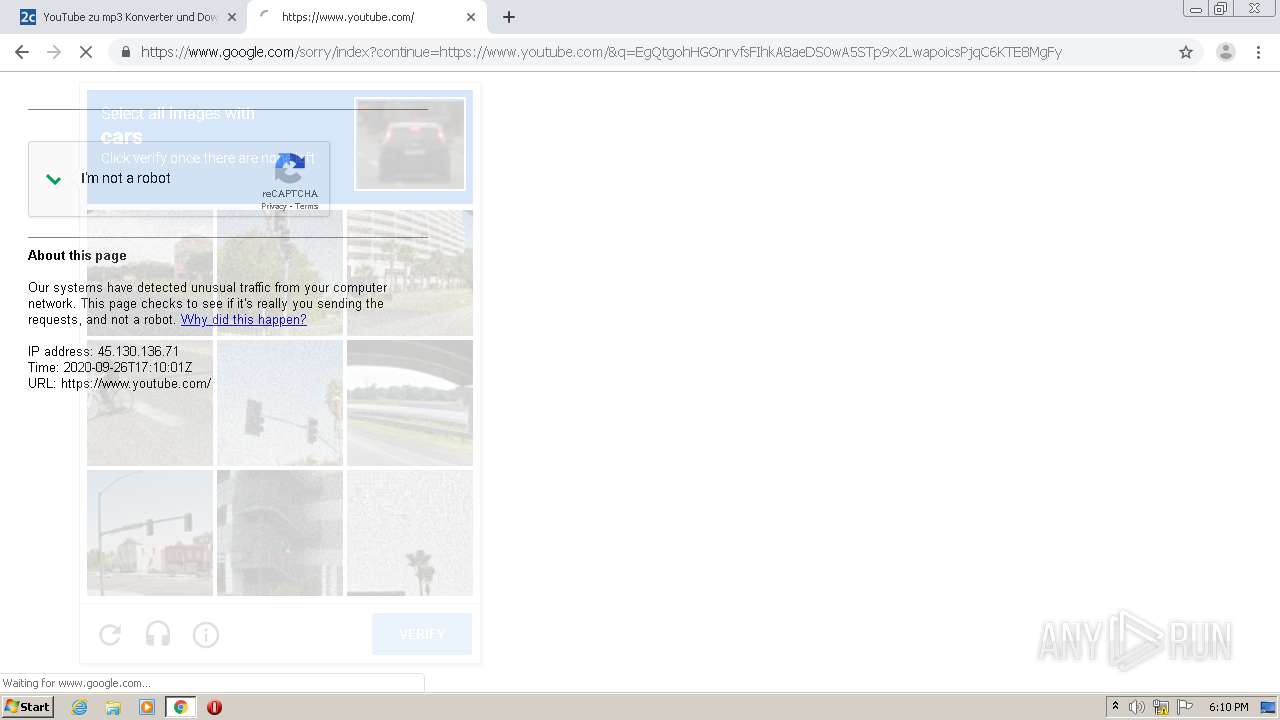Viewport: 1280px width, 720px height.
Task: Click the Time: 2020-09-26T17:10:01Z line
Action: 110,368
